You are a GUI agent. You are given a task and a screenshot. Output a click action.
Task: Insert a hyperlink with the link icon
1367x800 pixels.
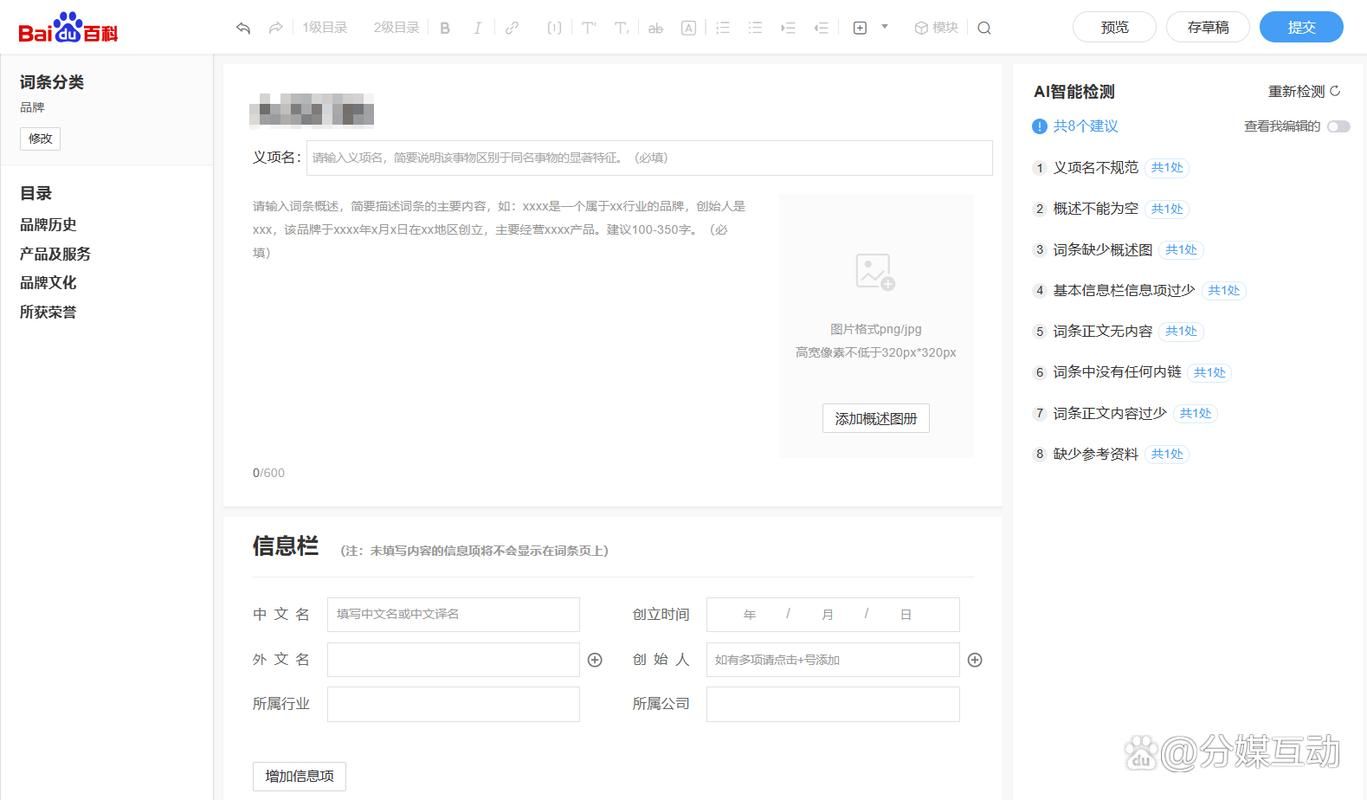512,28
